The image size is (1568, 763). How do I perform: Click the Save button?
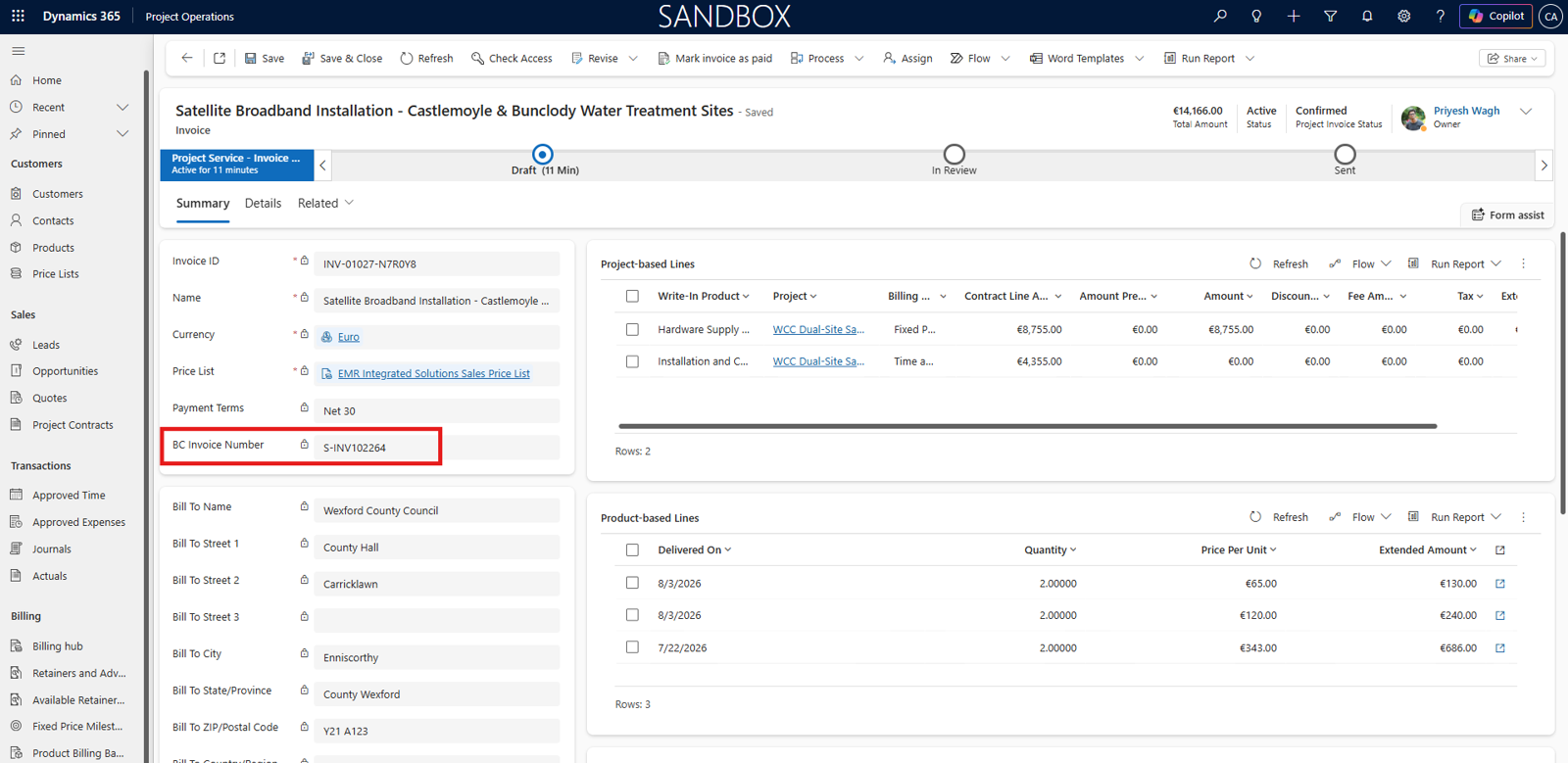(265, 58)
